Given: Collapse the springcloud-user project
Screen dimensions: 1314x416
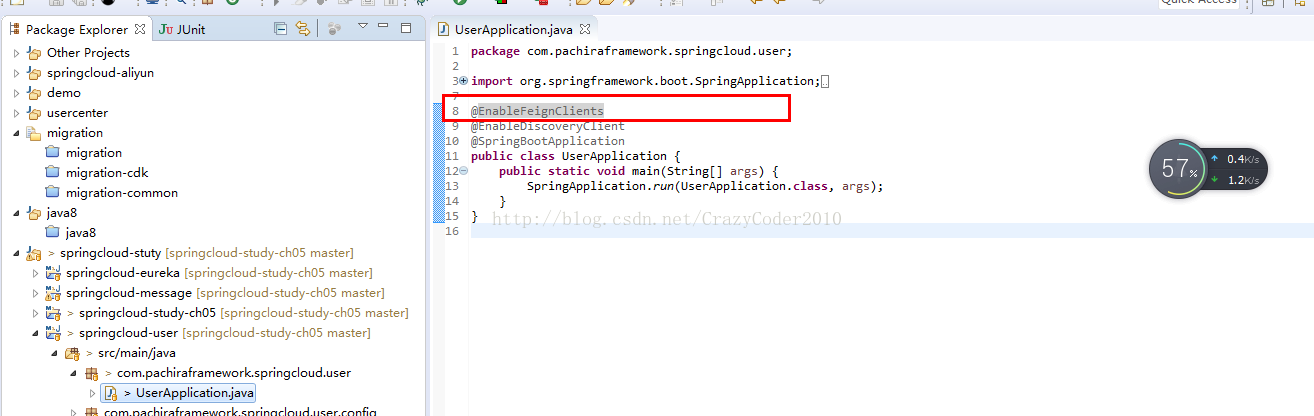Looking at the screenshot, I should click(x=36, y=332).
